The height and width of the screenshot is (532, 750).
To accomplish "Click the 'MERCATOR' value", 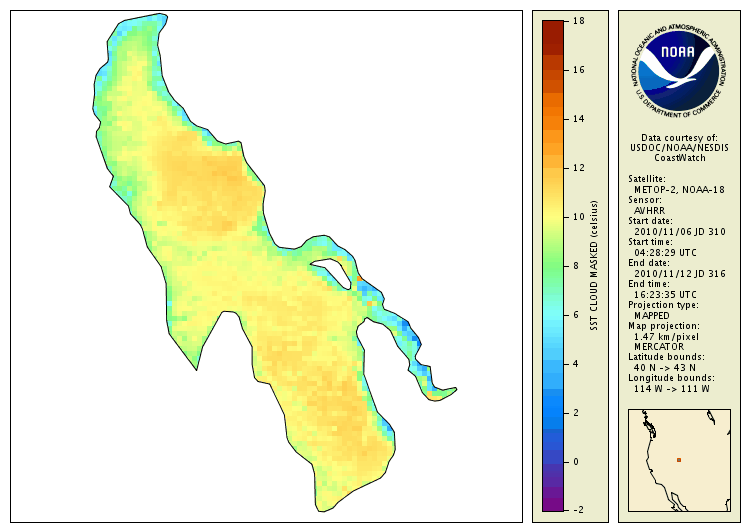I will click(659, 346).
